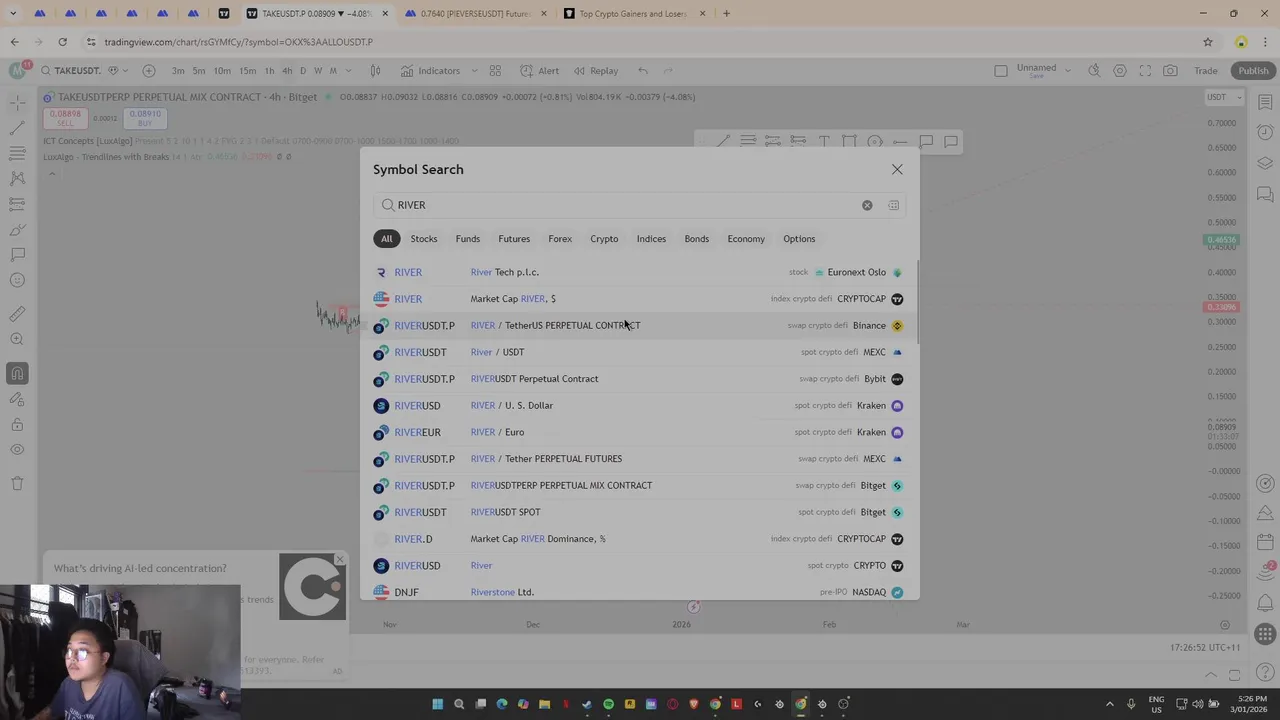Open TAKEUSDT symbol search in toolbar
This screenshot has height=720, width=1280.
point(70,71)
